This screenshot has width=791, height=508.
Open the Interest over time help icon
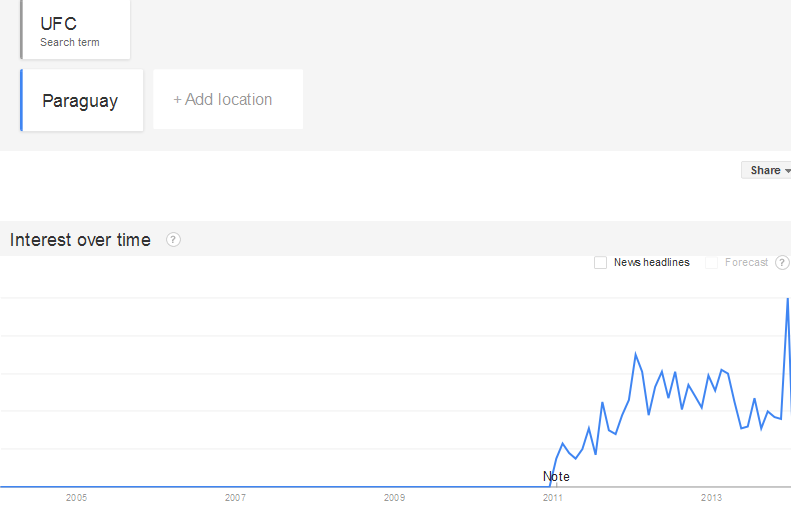173,240
